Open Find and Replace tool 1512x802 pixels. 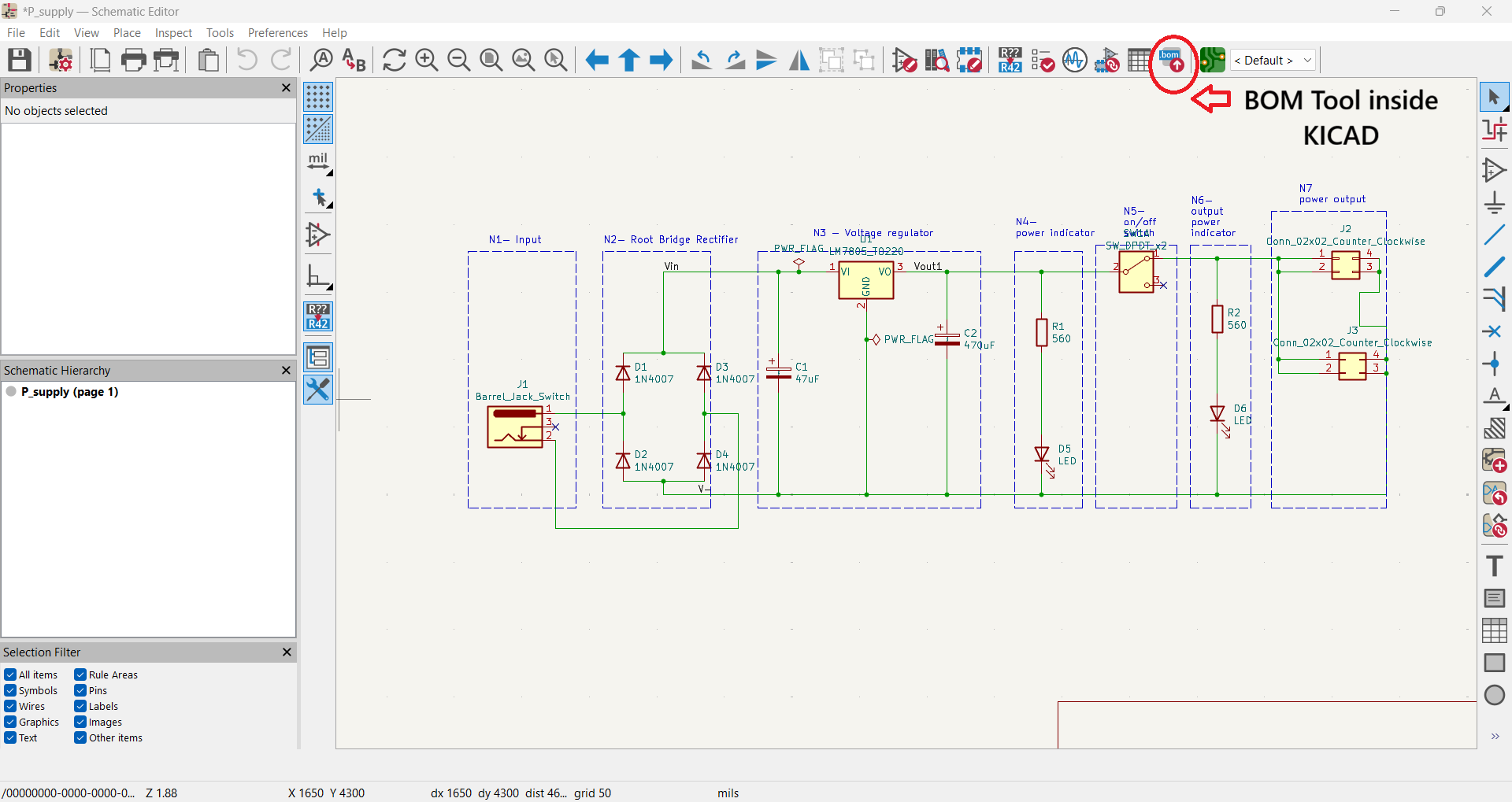point(354,60)
